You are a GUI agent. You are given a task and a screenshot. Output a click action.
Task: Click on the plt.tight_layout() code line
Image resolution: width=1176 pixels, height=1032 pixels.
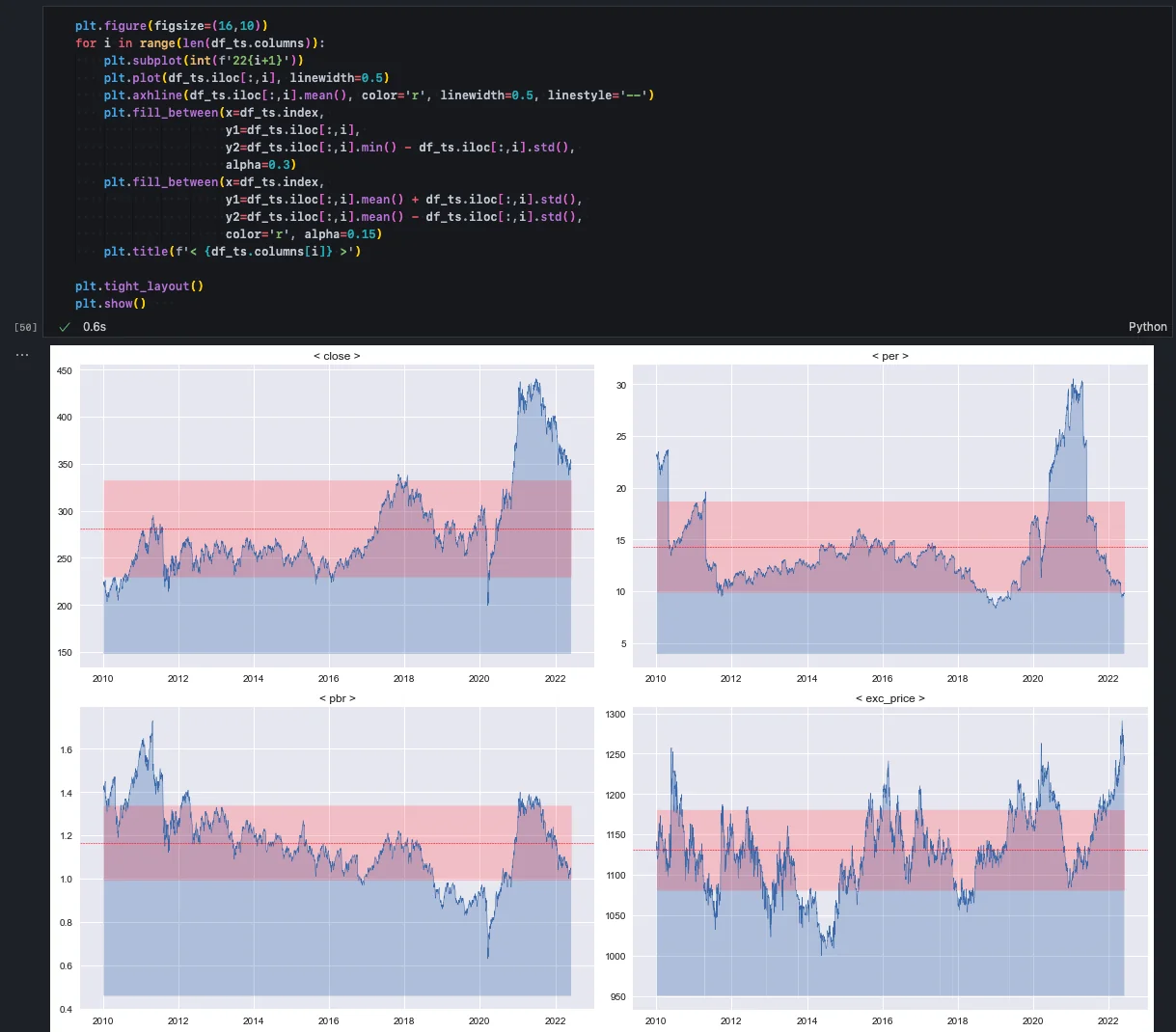point(139,286)
